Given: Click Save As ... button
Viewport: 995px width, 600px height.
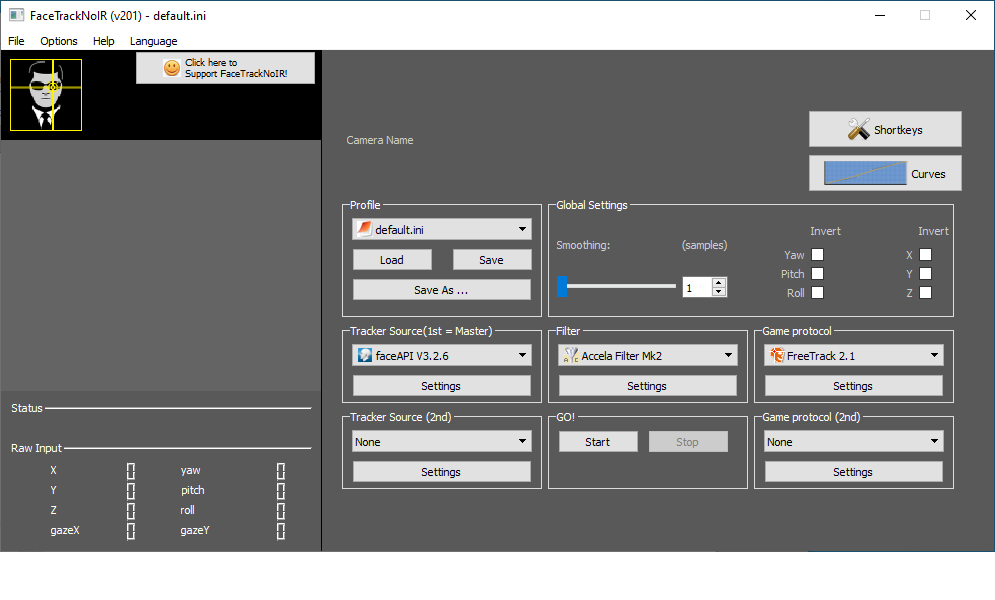Looking at the screenshot, I should 442,289.
